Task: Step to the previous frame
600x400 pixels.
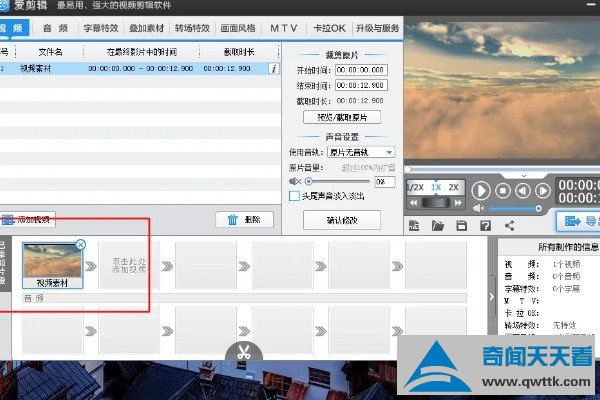Action: coord(525,190)
